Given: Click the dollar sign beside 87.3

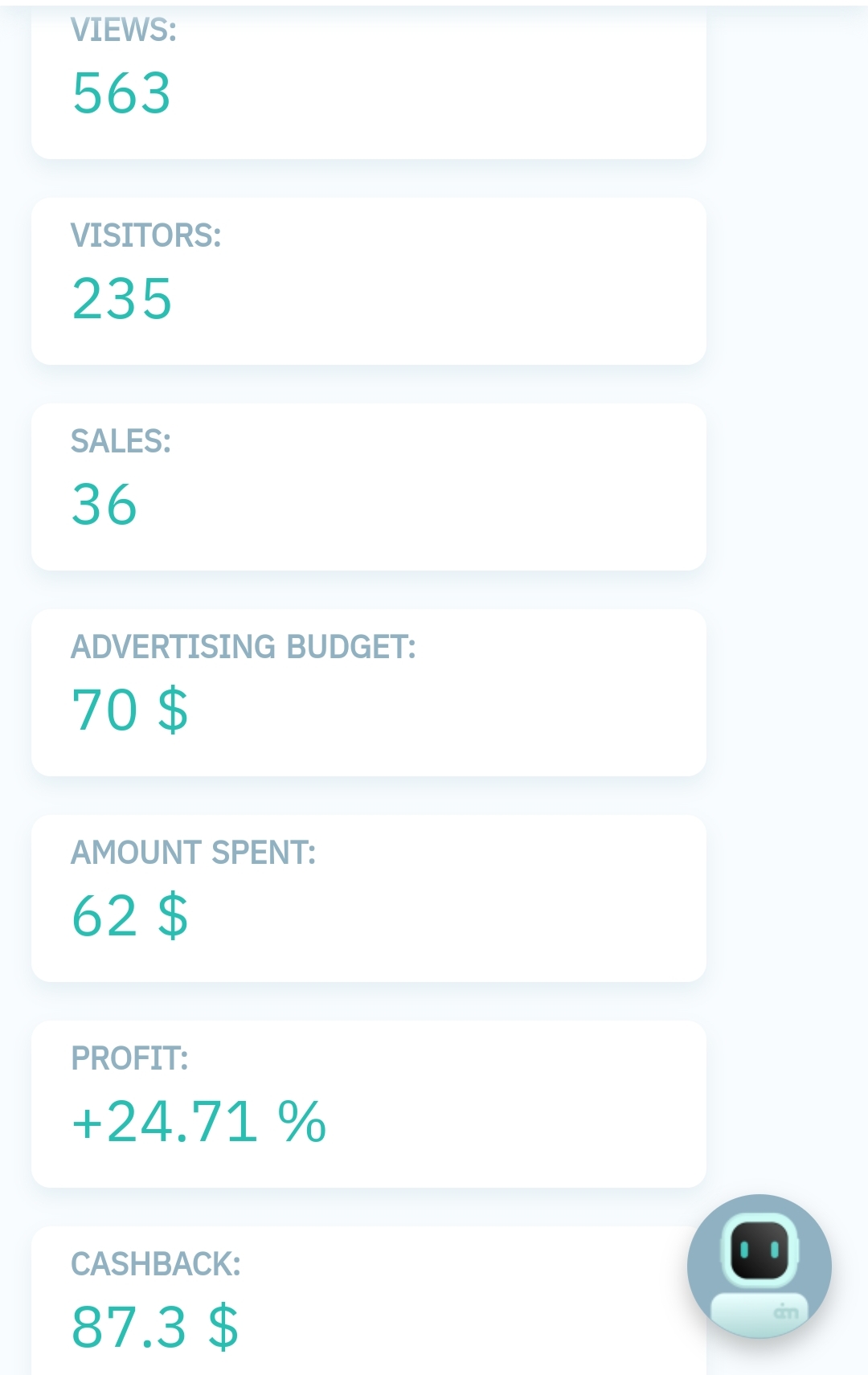Looking at the screenshot, I should [x=223, y=1327].
